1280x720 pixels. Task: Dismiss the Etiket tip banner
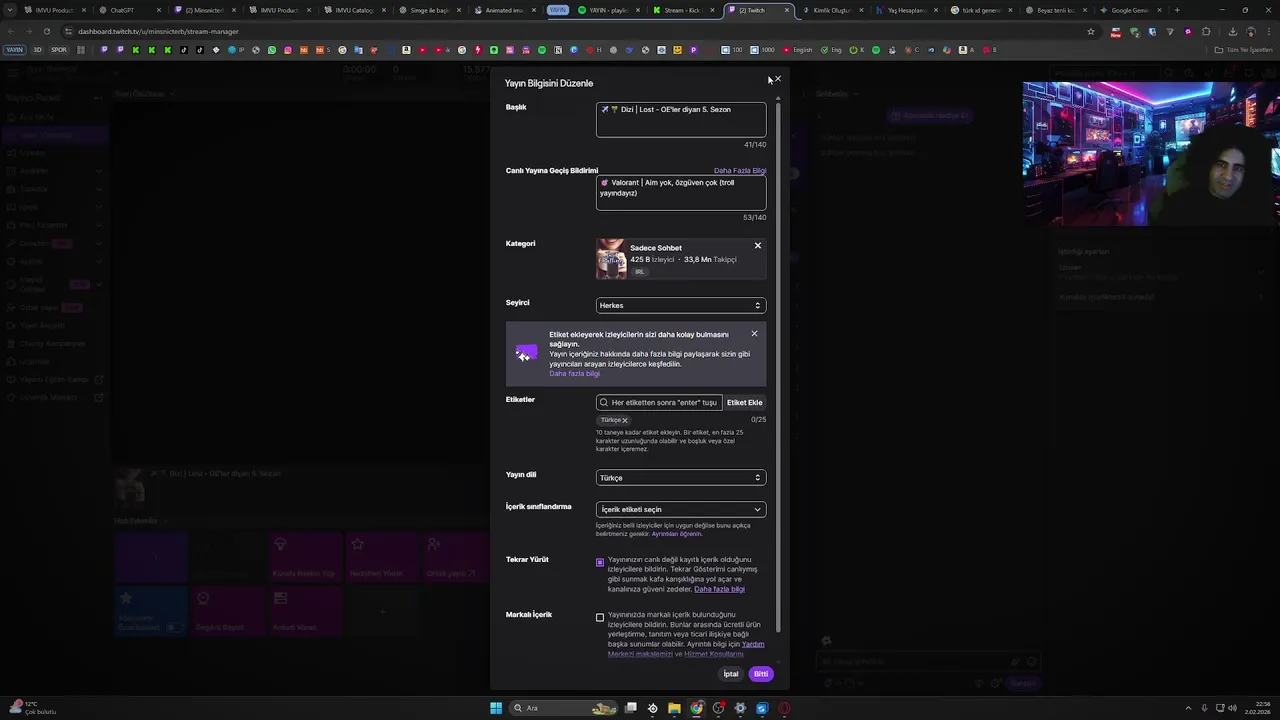(x=754, y=333)
